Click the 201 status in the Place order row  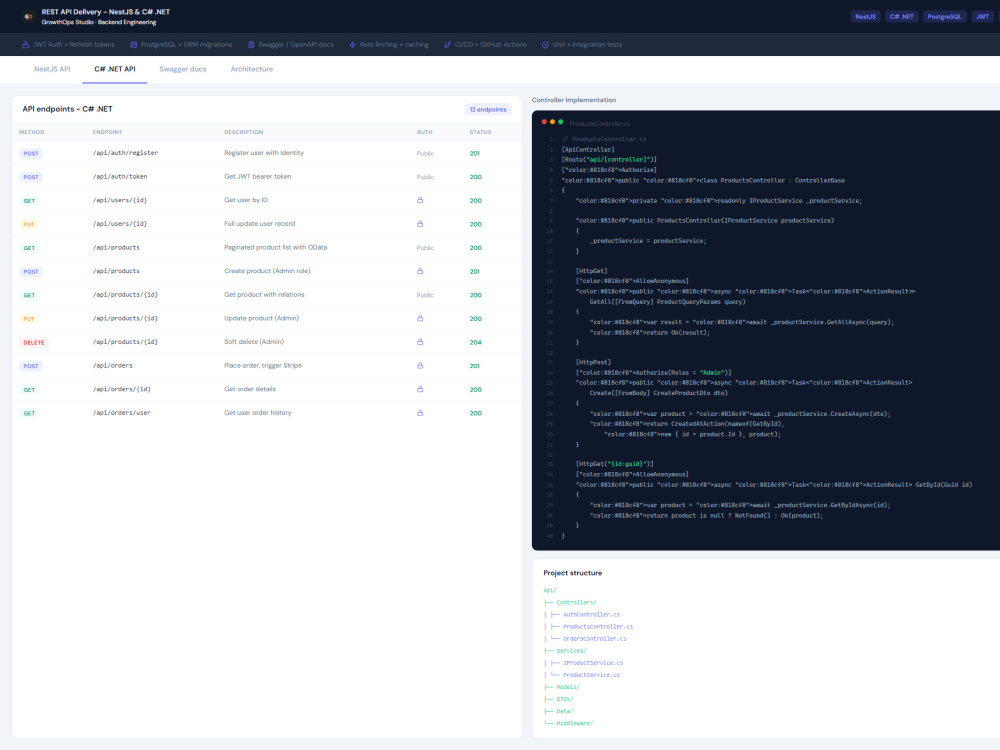pyautogui.click(x=474, y=366)
